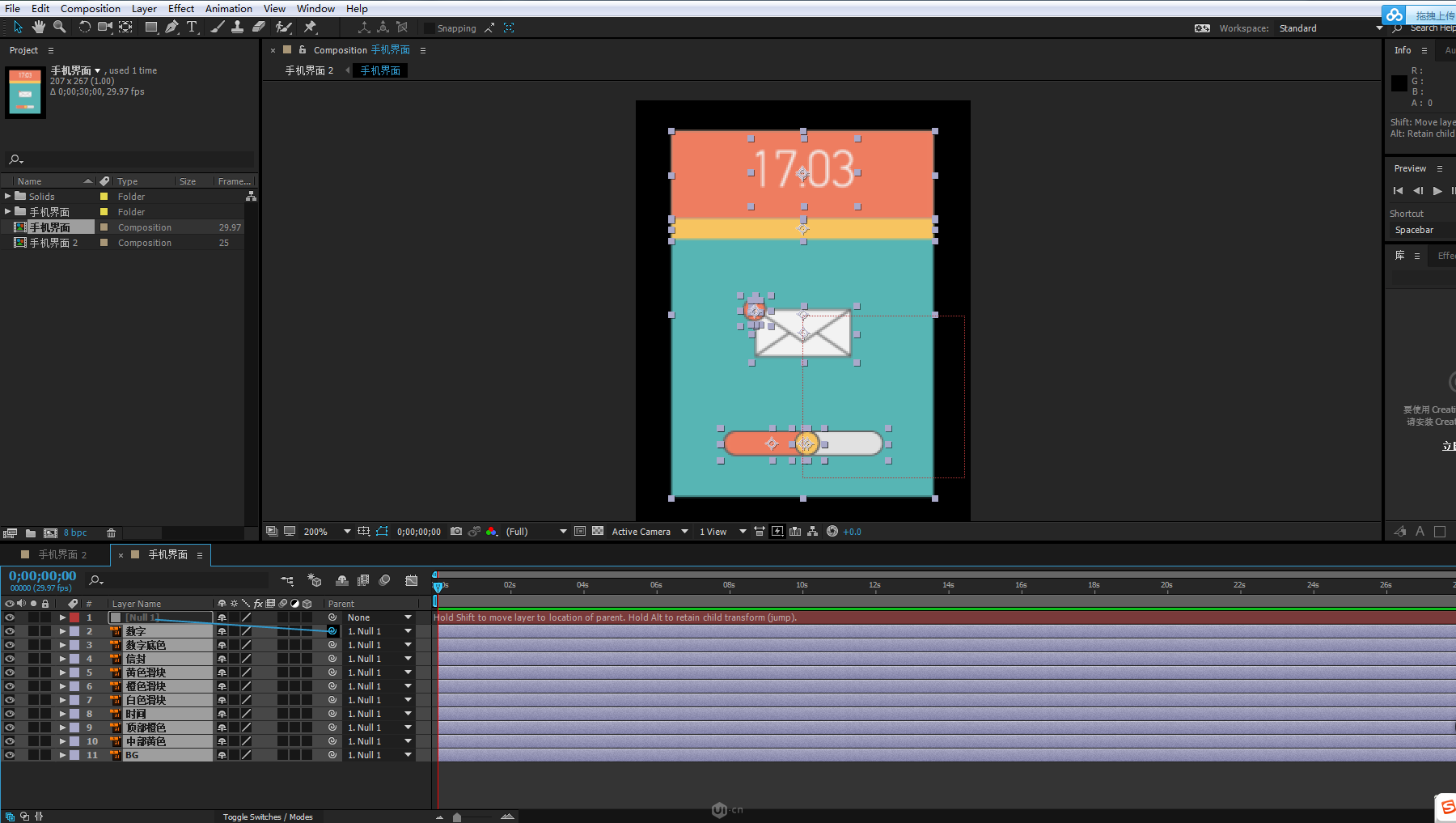Hide the BG layer using eye icon
The width and height of the screenshot is (1456, 823).
10,755
